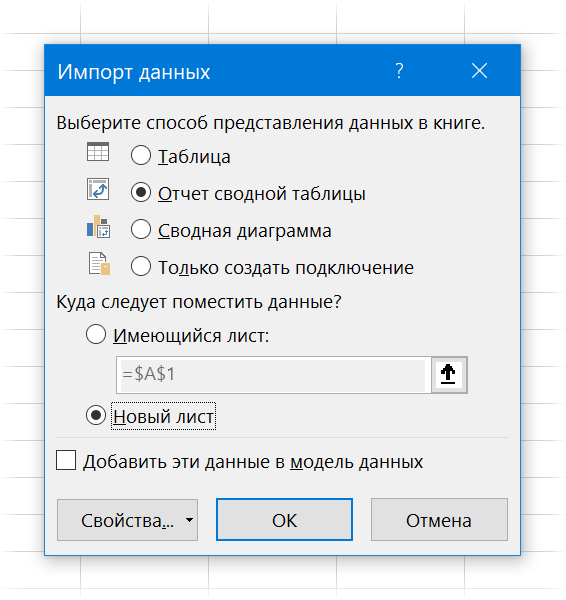Image resolution: width=566 pixels, height=600 pixels.
Task: Open help with the question mark
Action: (399, 71)
